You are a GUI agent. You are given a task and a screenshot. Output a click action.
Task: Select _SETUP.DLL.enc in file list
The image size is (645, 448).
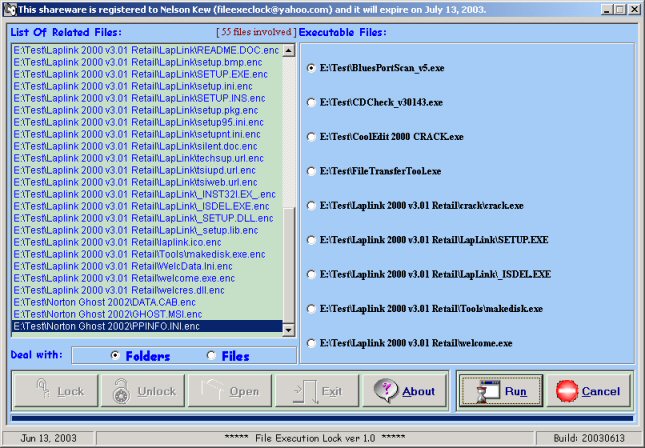click(x=147, y=218)
